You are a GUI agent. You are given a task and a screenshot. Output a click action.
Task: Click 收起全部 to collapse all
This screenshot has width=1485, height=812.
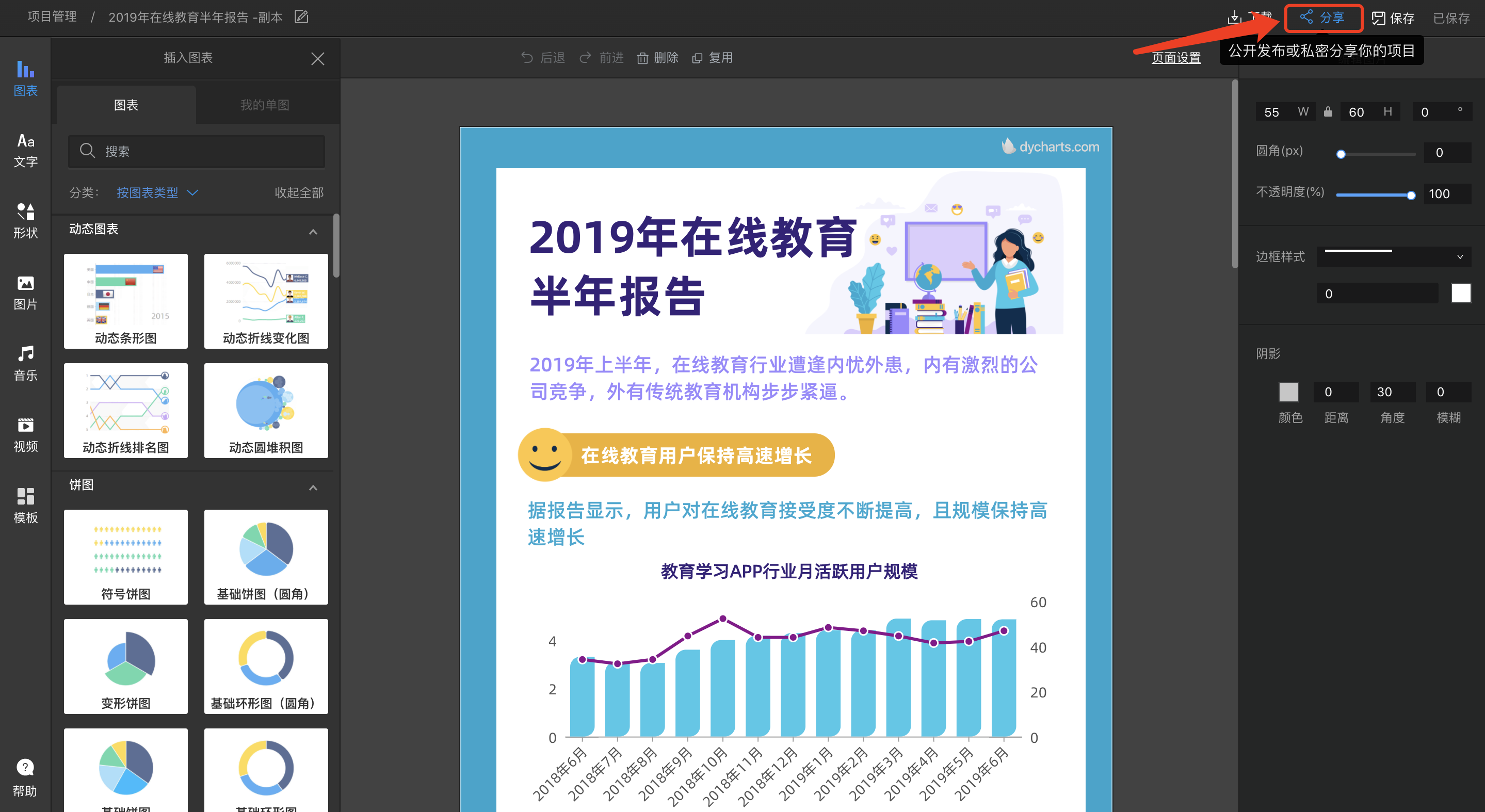pos(299,192)
